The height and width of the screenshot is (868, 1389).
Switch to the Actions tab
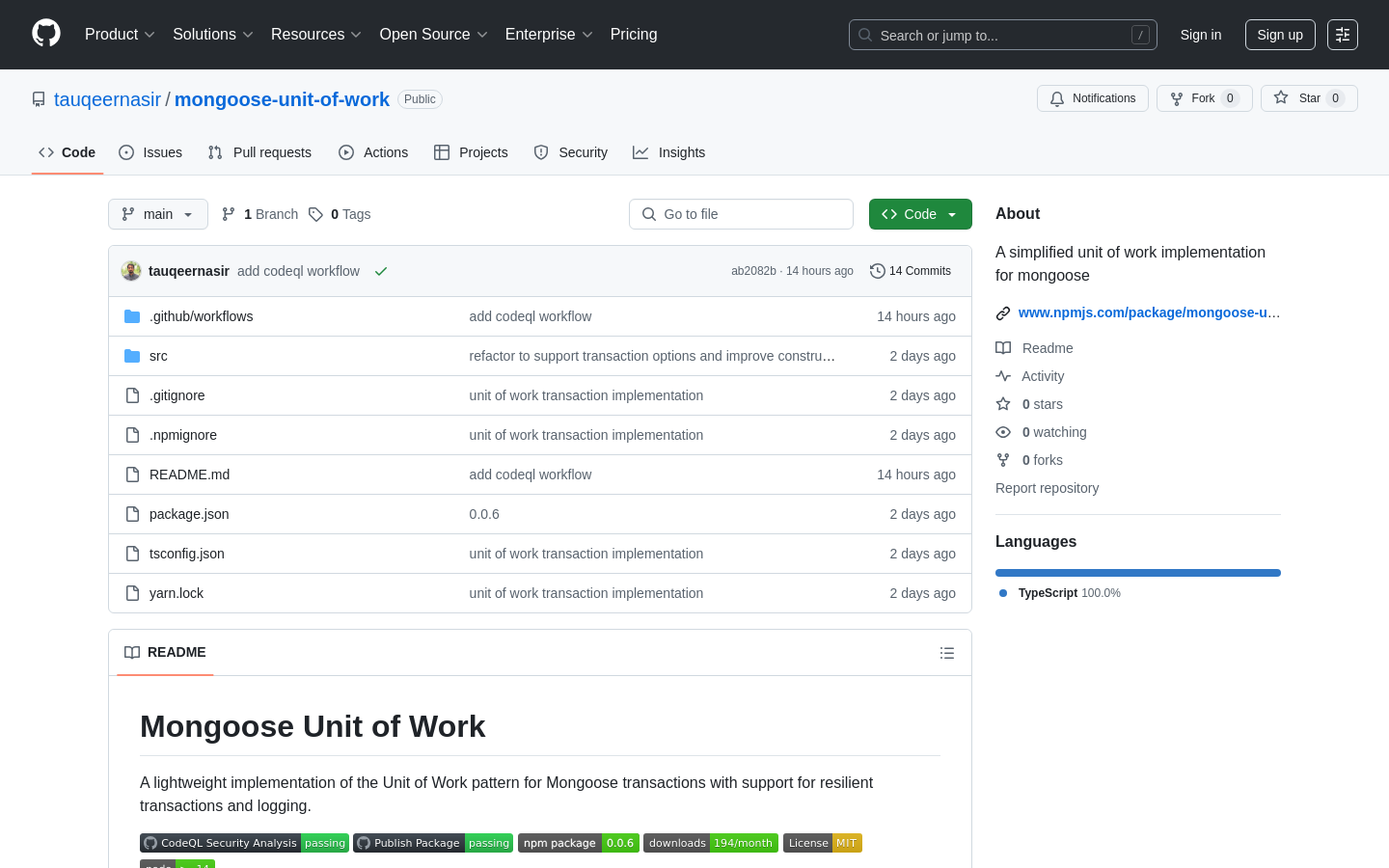(373, 152)
